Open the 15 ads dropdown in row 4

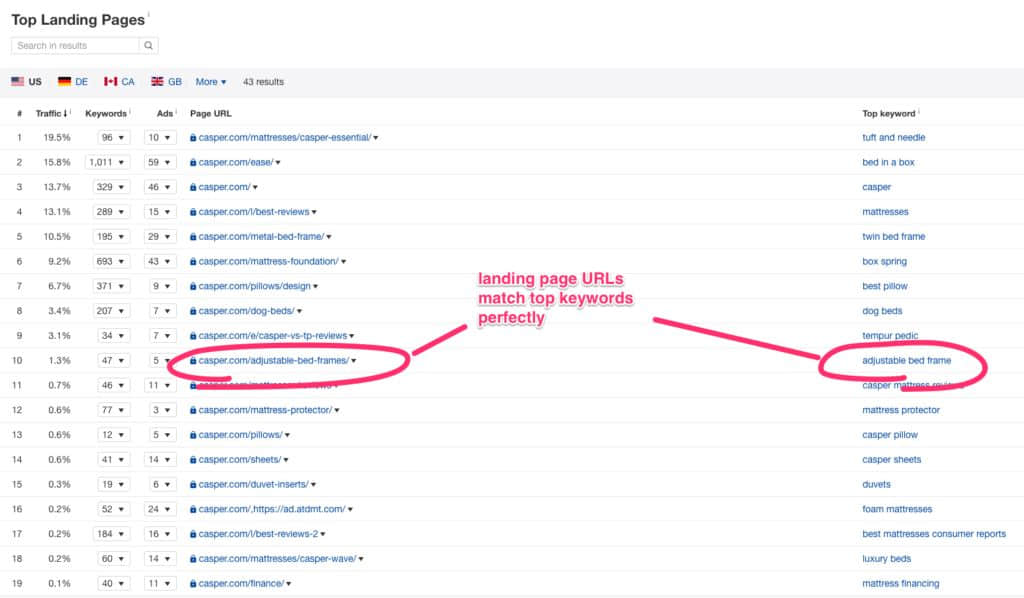pos(160,212)
